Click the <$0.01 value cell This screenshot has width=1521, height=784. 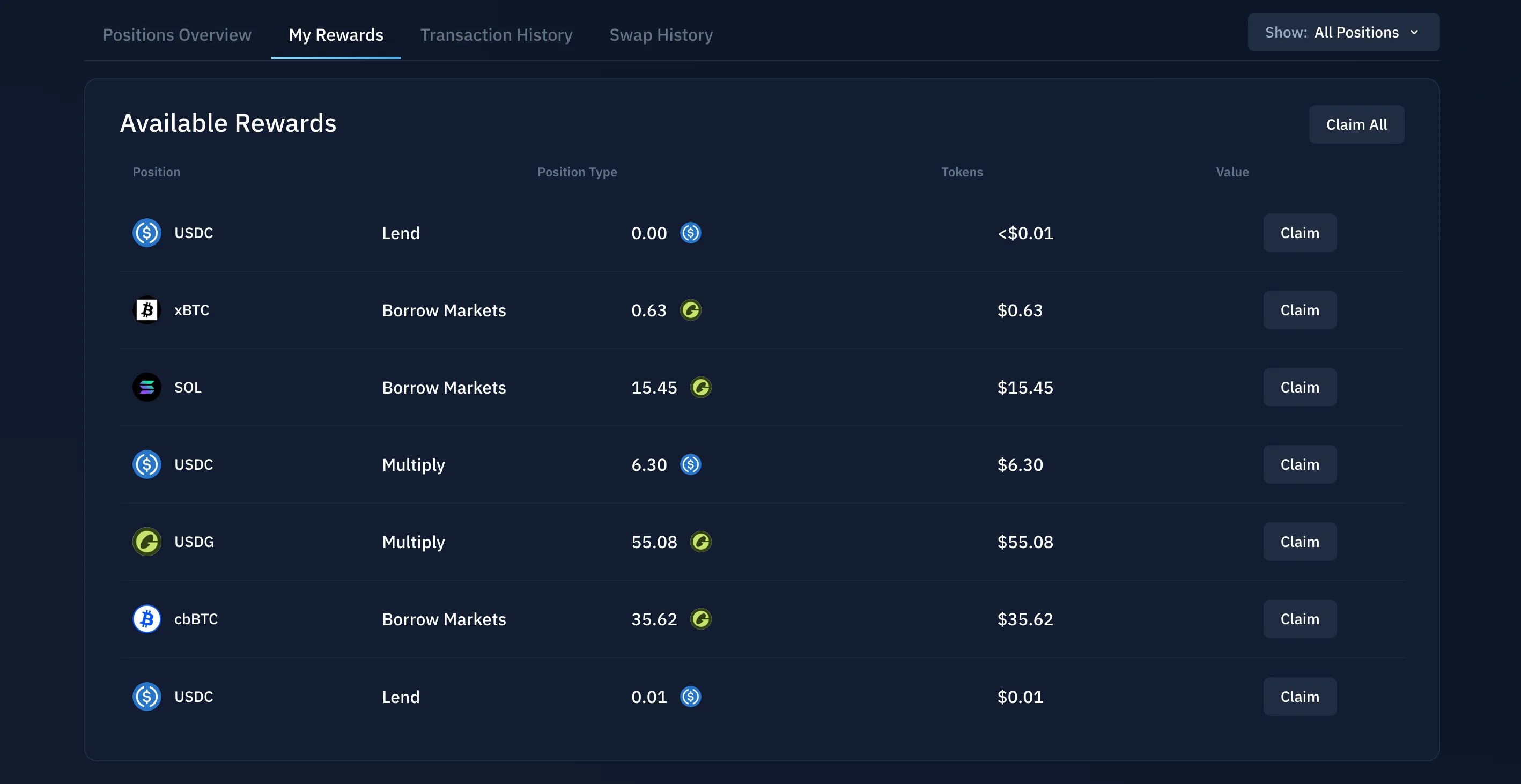pos(1025,233)
